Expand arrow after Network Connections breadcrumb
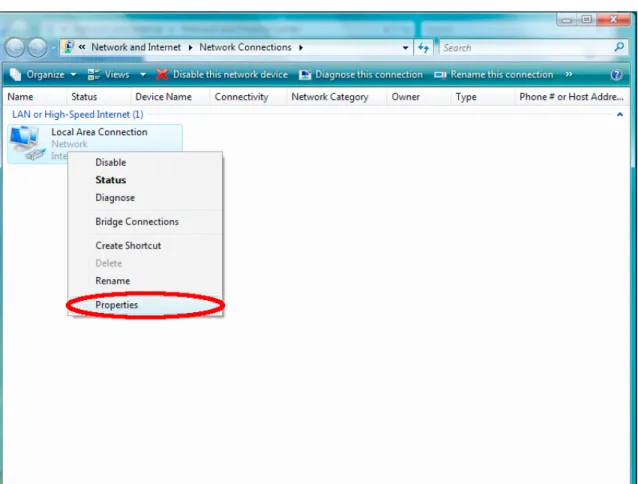The height and width of the screenshot is (484, 638). [x=301, y=48]
